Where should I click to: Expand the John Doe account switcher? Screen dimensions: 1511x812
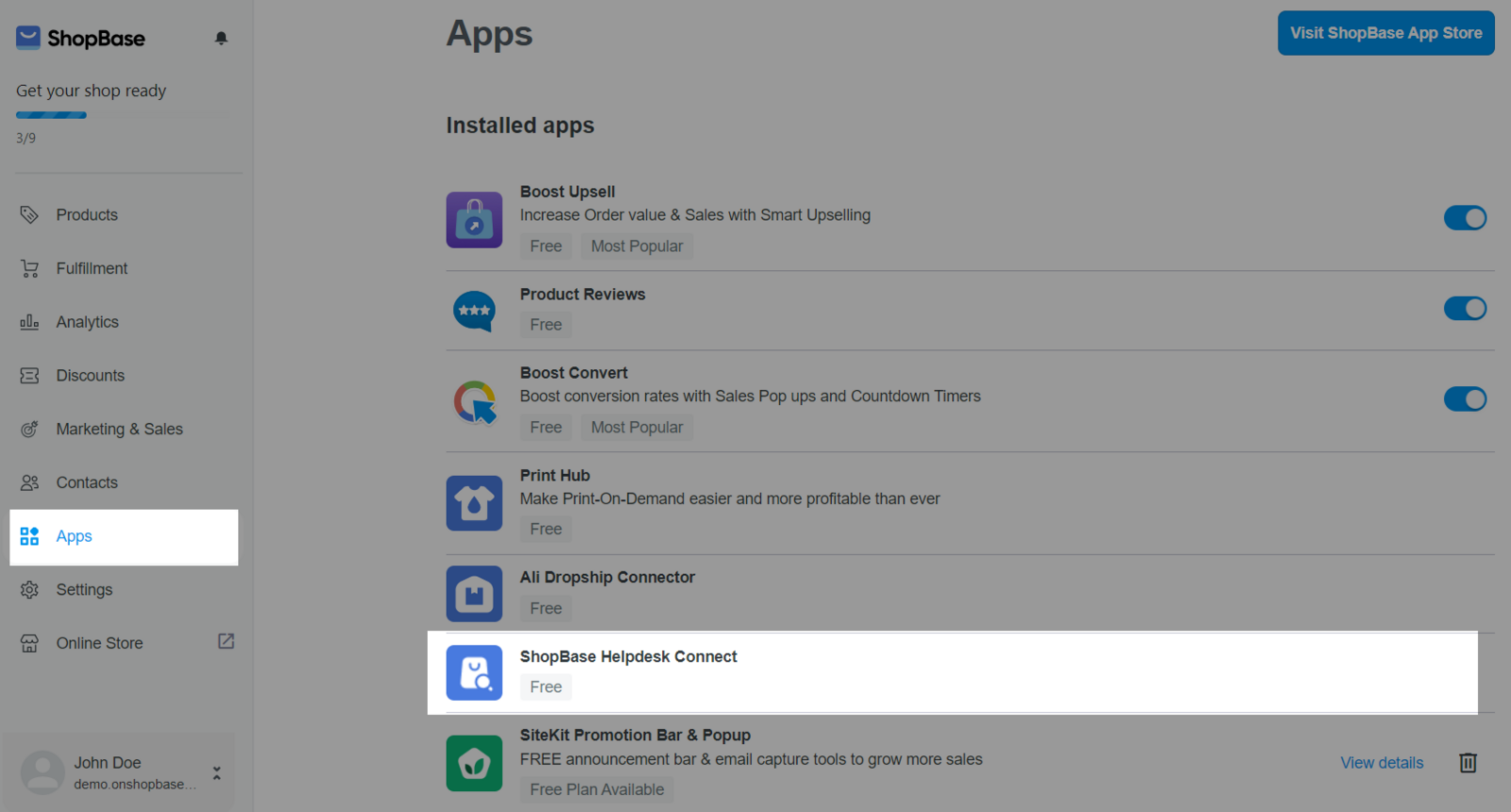tap(216, 773)
